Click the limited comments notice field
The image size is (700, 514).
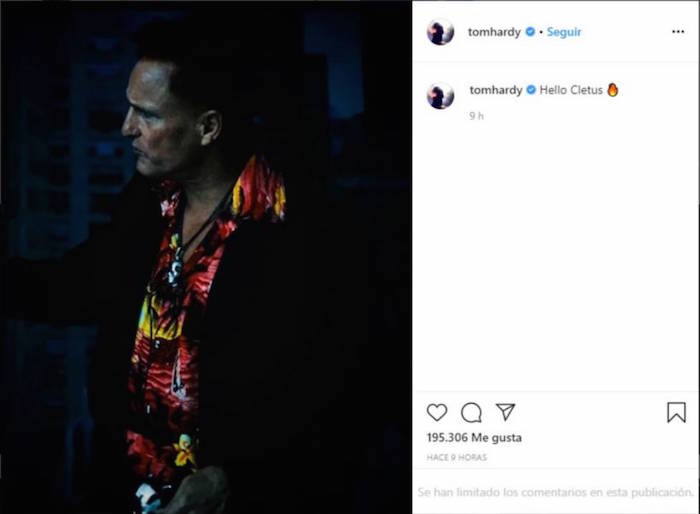click(556, 492)
